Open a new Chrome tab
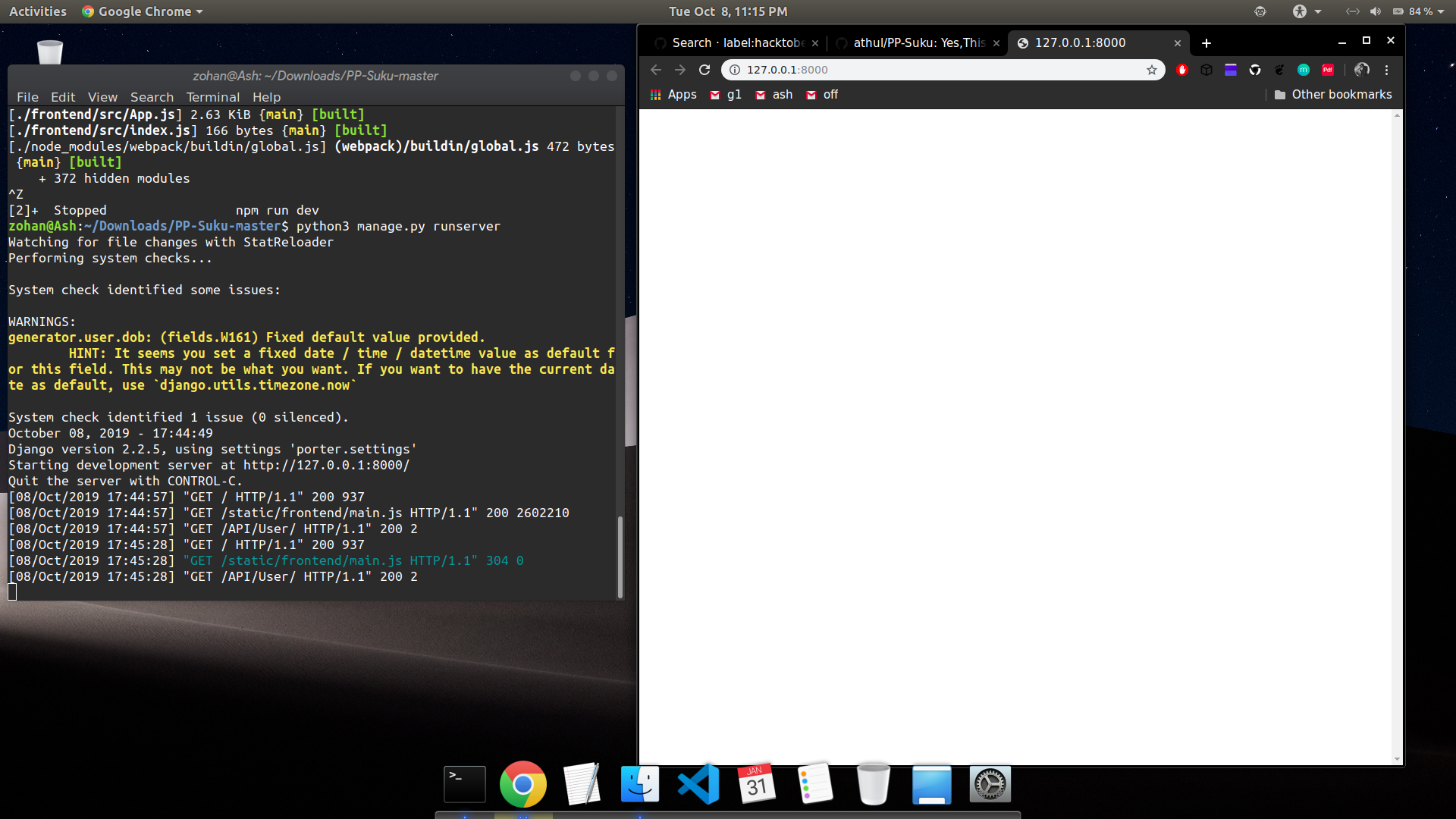 (1207, 43)
